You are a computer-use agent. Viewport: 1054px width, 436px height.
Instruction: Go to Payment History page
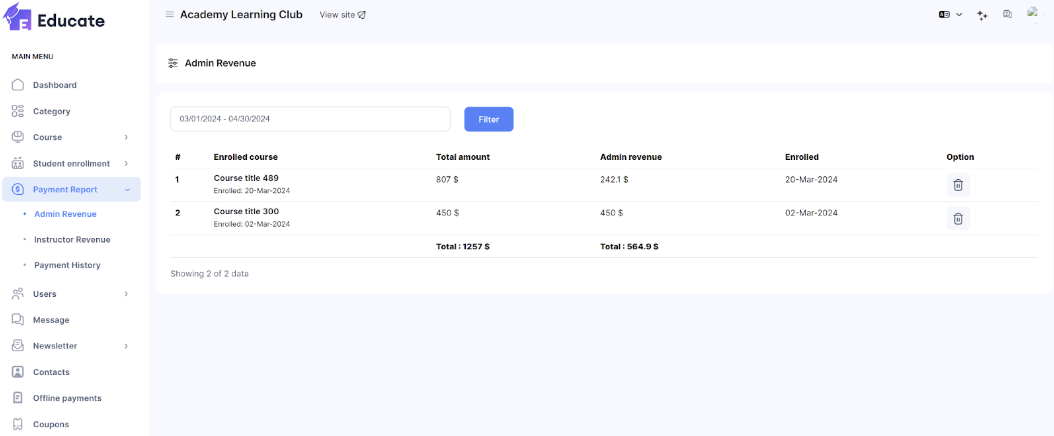[x=67, y=265]
